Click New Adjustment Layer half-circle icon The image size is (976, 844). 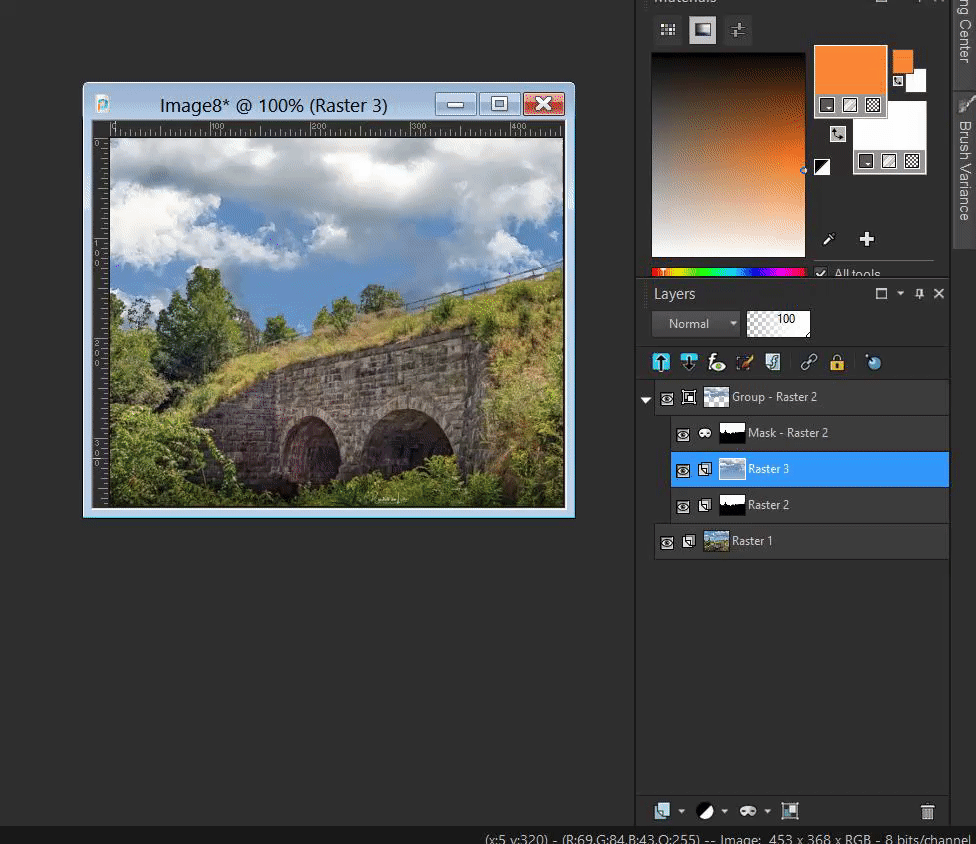(x=705, y=810)
